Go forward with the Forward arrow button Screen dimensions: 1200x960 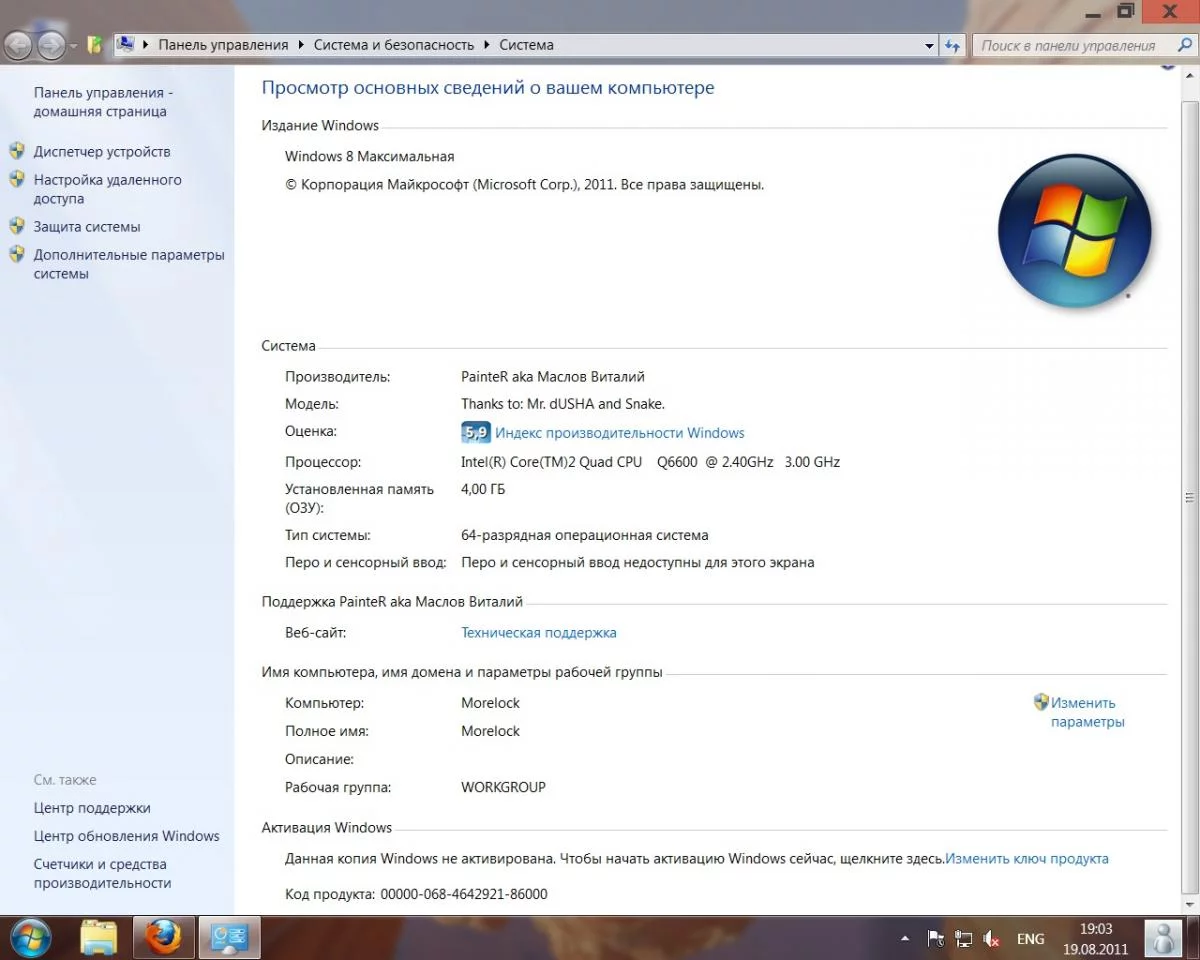tap(51, 45)
